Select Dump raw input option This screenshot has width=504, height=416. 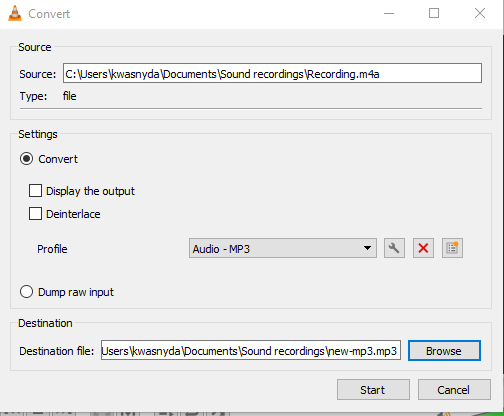pyautogui.click(x=26, y=292)
